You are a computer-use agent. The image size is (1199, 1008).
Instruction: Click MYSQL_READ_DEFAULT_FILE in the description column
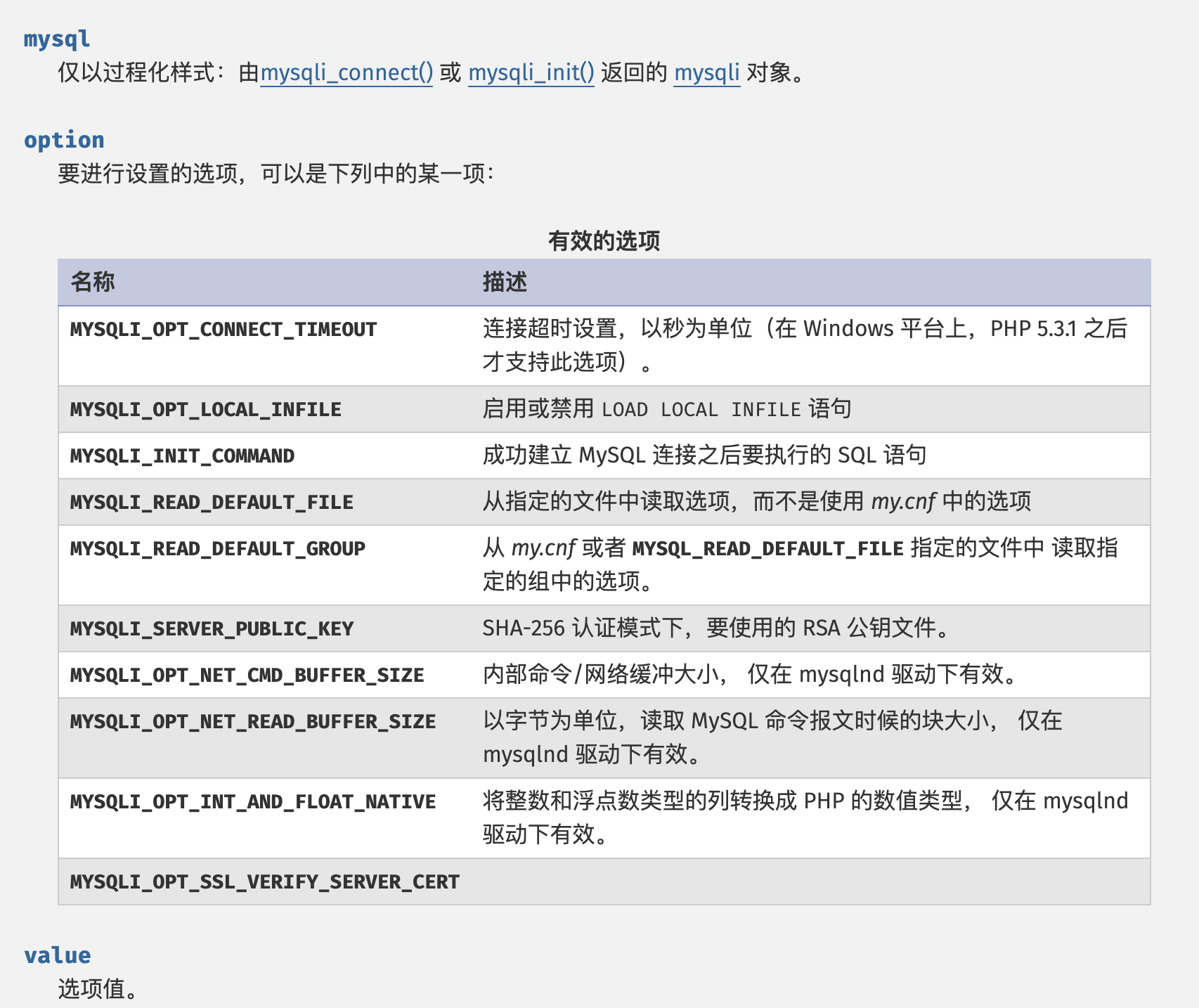coord(767,549)
